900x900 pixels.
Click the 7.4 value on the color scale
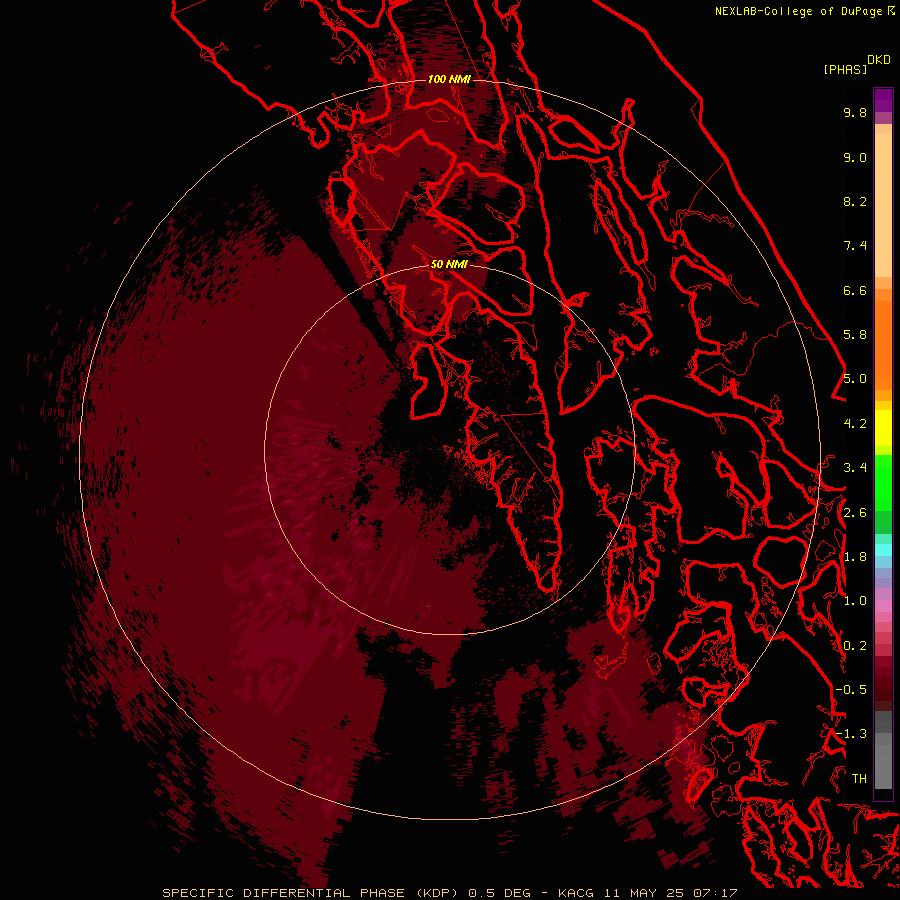855,246
